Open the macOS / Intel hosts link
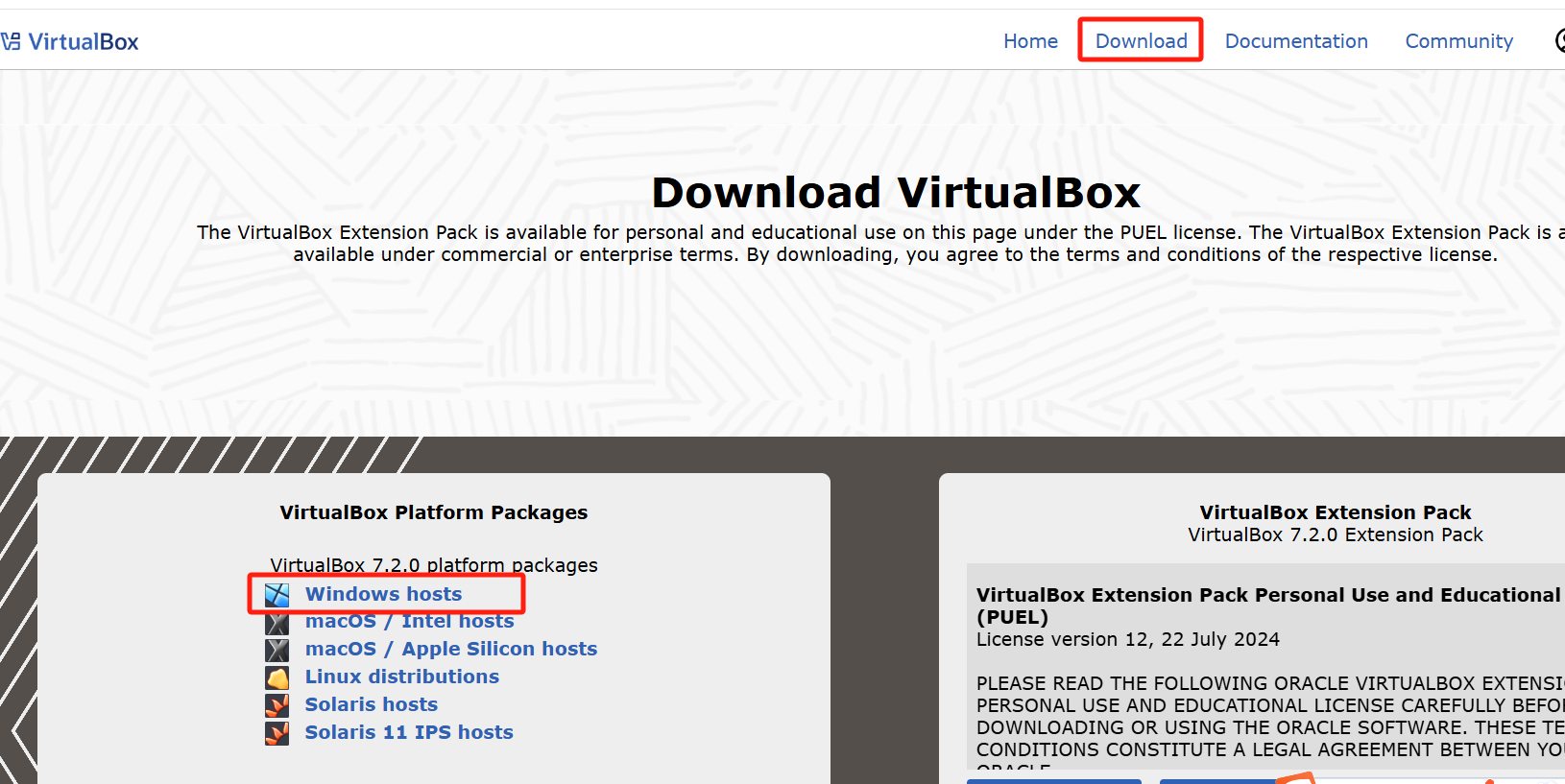The height and width of the screenshot is (784, 1565). pyautogui.click(x=410, y=622)
